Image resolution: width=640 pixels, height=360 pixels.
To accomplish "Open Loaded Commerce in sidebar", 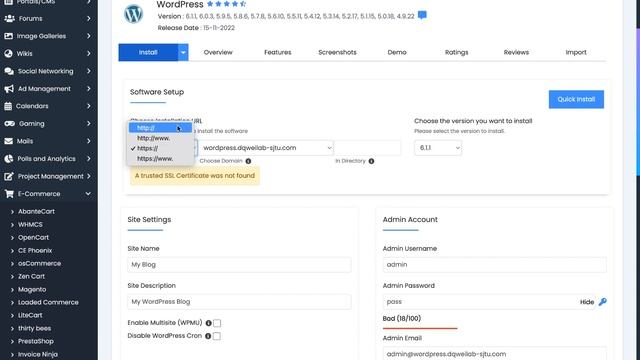I will pos(48,302).
